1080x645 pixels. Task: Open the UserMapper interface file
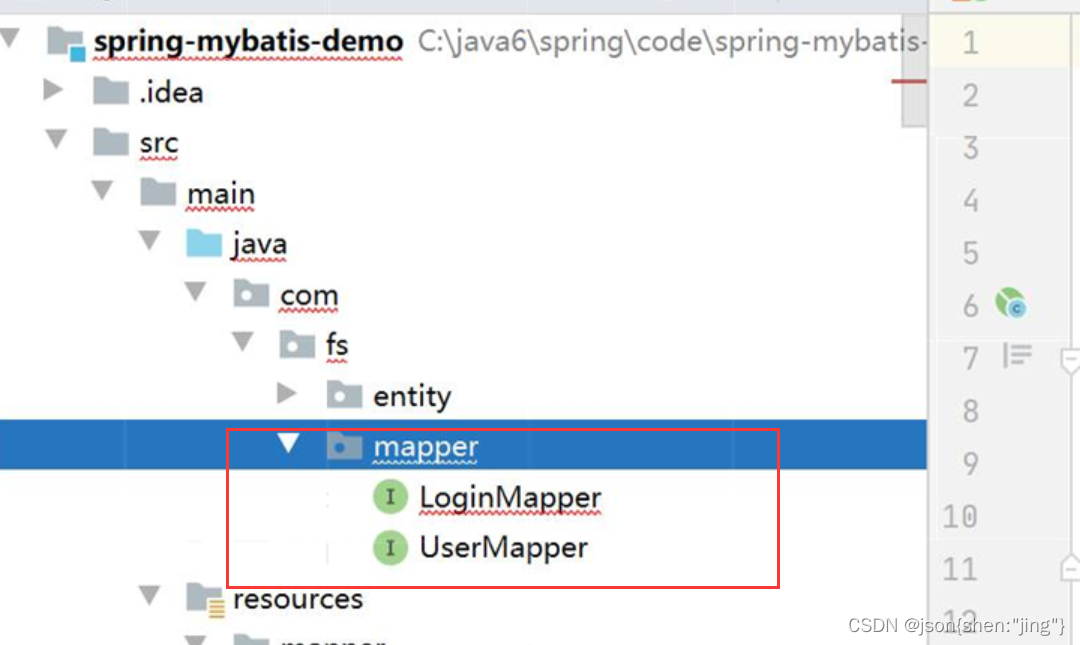(503, 548)
